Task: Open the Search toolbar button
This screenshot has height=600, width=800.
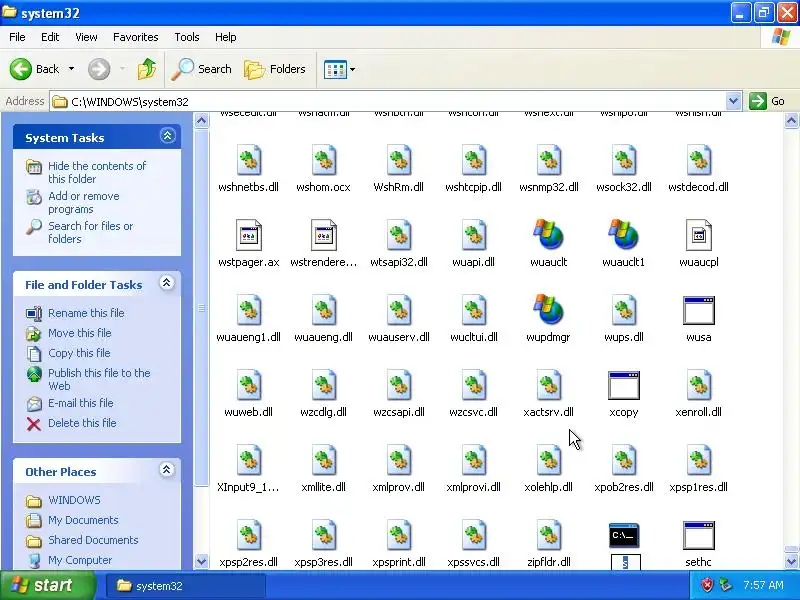Action: 202,69
